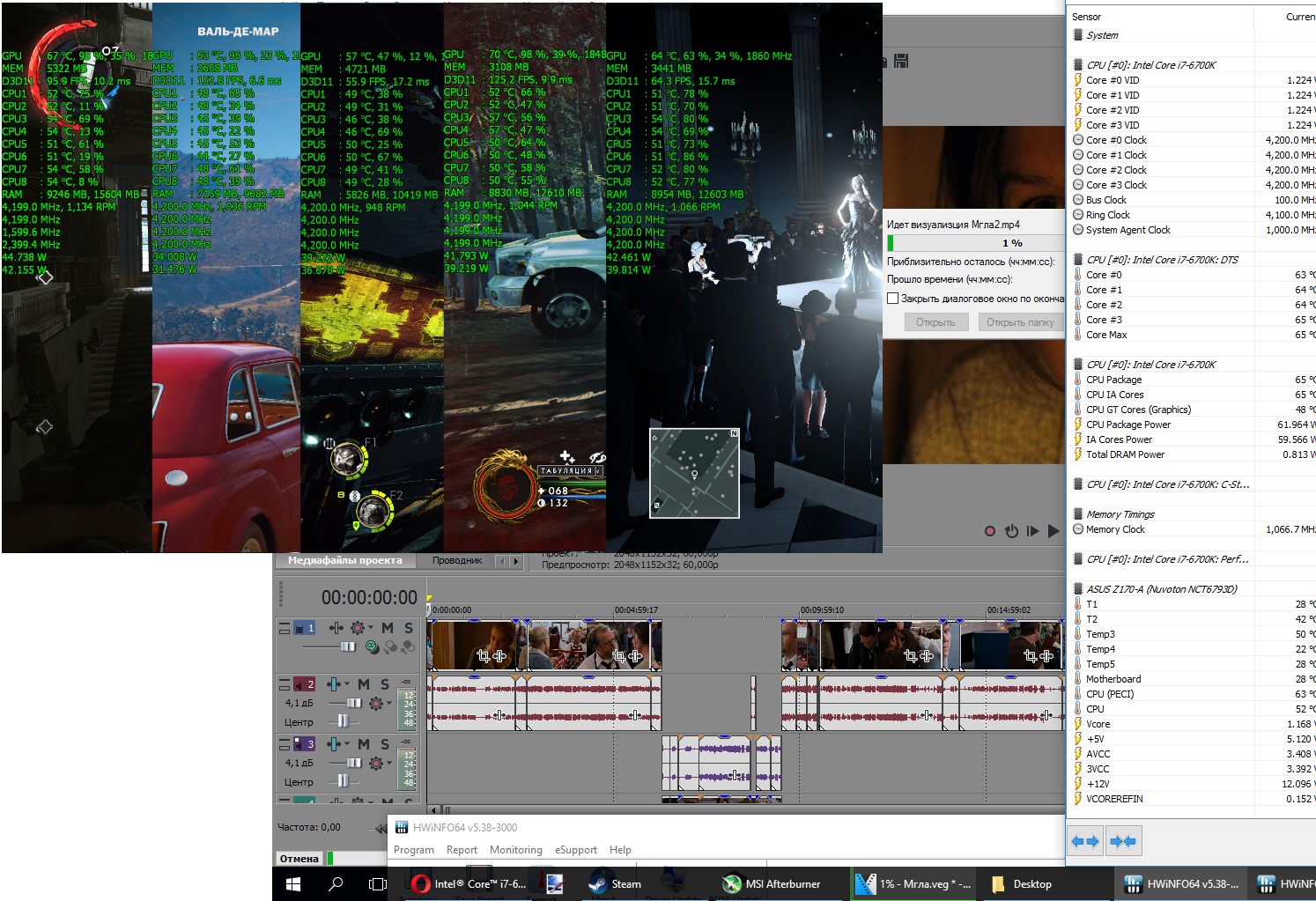Expand the Track FX dropdown on track 1
Screen dimensions: 1316x901
371,628
